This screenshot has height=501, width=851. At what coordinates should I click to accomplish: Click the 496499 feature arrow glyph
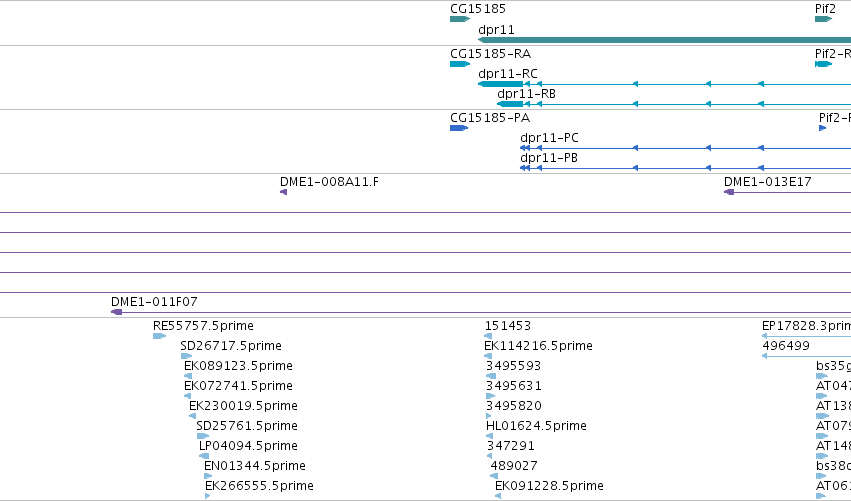(x=765, y=356)
